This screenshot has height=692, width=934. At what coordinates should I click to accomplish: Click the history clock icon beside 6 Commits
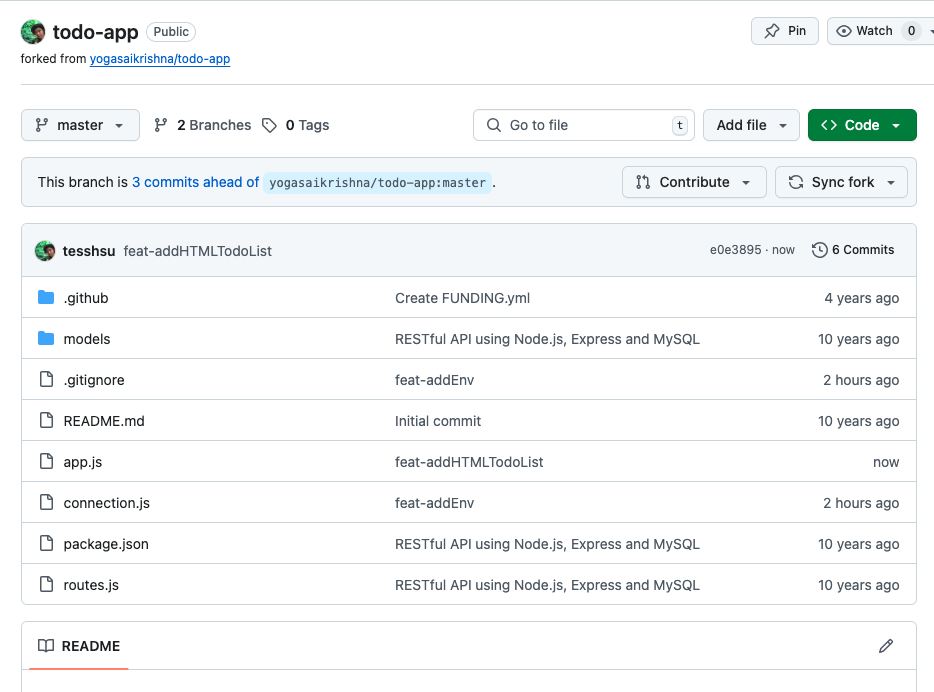tap(820, 250)
